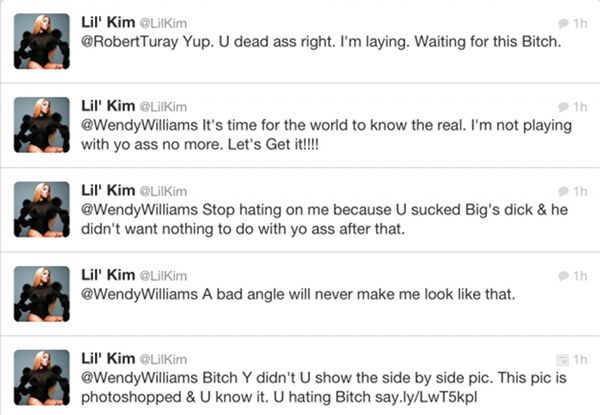Click the Lil' Kim display name on first tweet
The width and height of the screenshot is (600, 415).
pos(108,22)
